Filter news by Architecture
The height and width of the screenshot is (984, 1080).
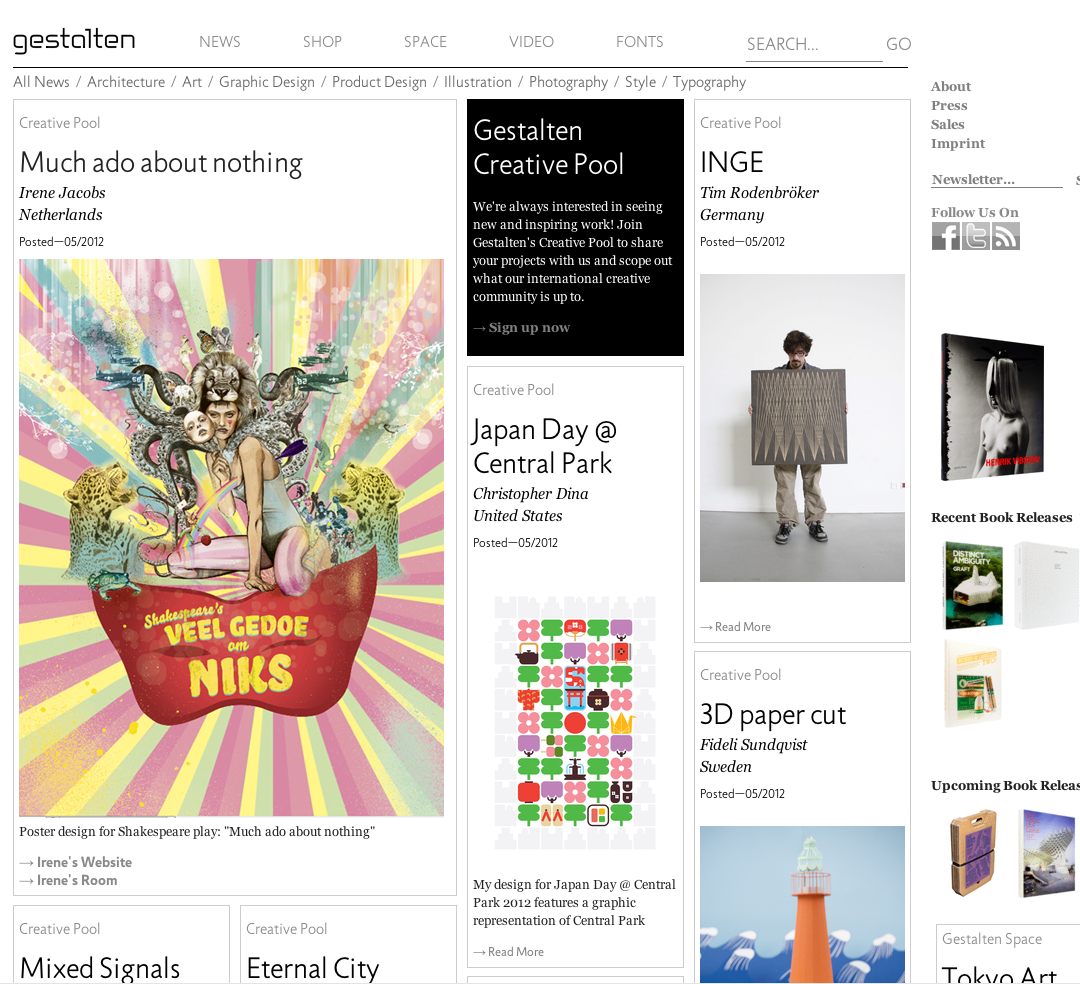[x=126, y=82]
